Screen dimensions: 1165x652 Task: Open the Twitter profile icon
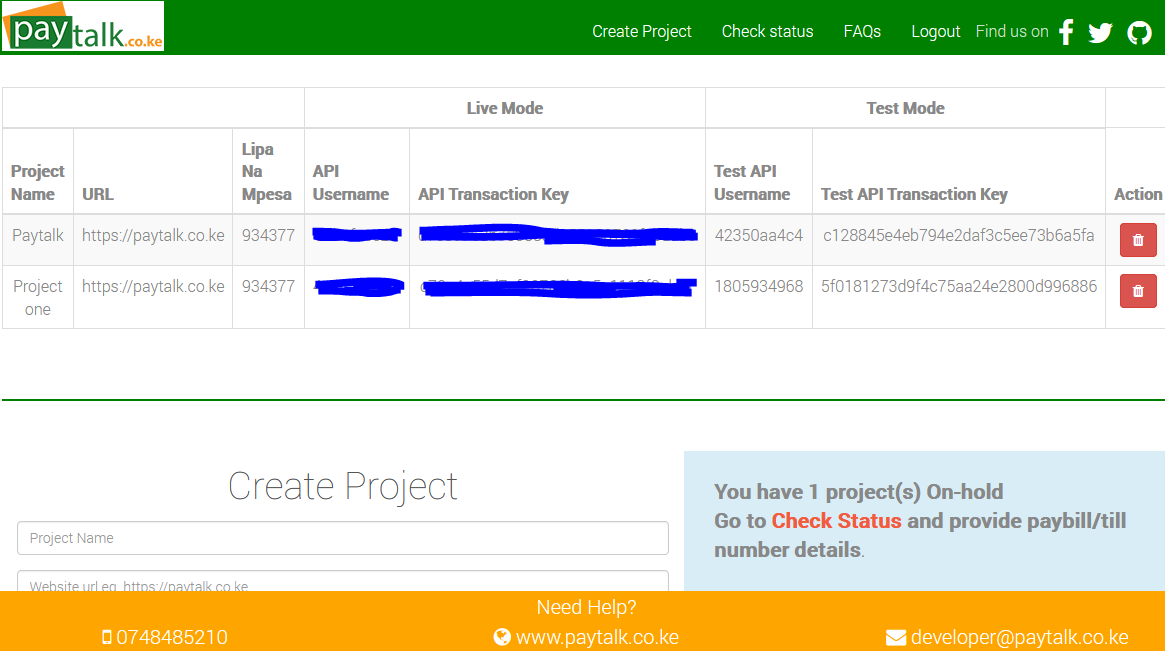point(1100,33)
